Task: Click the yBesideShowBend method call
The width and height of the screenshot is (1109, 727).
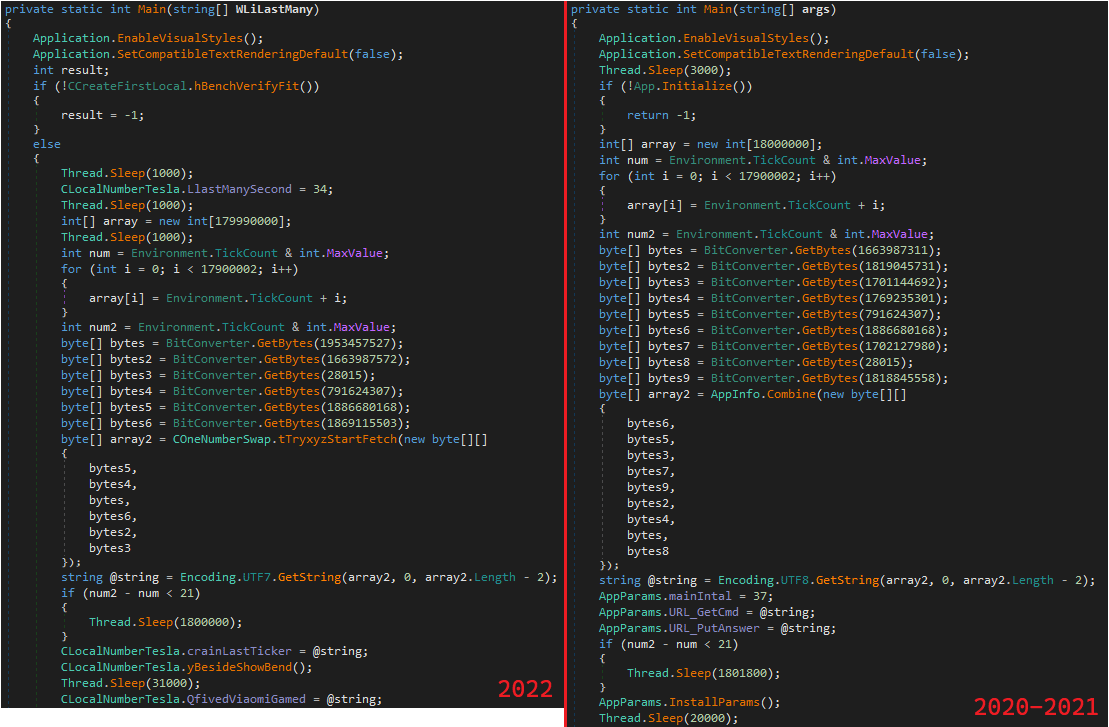Action: [239, 668]
